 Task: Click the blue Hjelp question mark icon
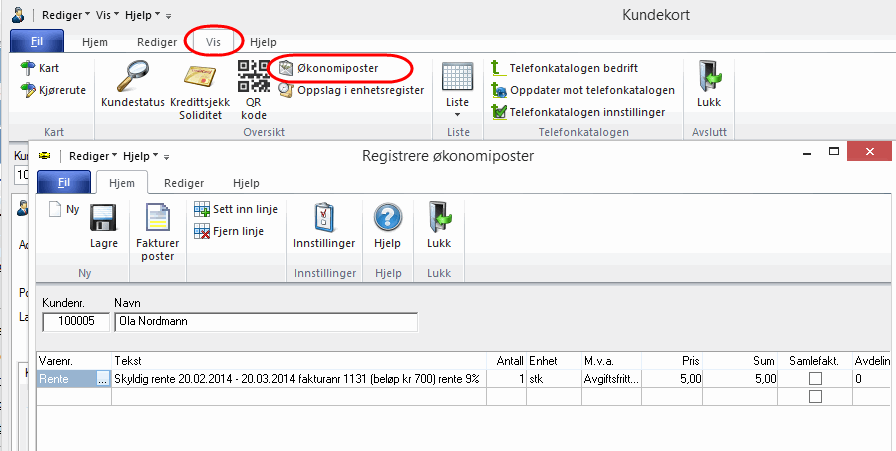(386, 220)
